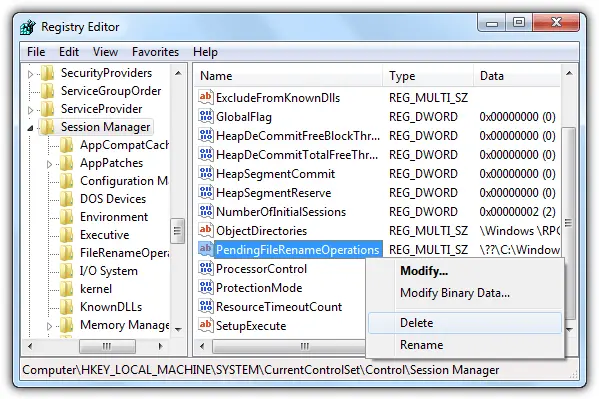Click the ResourceTimeoutCount DWORD icon
Viewport: 599px width, 399px height.
[x=206, y=306]
